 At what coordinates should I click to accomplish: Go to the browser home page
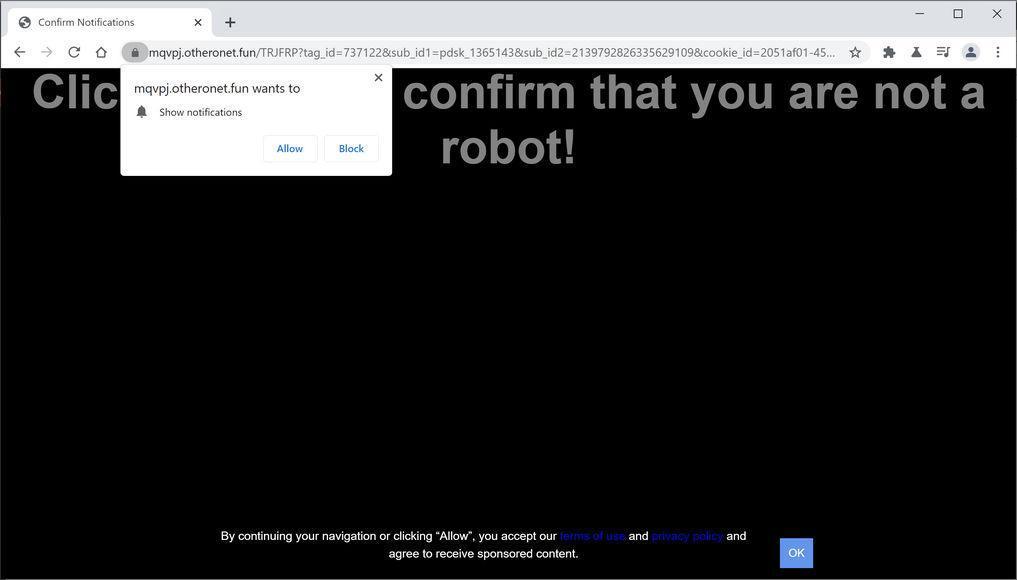(101, 52)
